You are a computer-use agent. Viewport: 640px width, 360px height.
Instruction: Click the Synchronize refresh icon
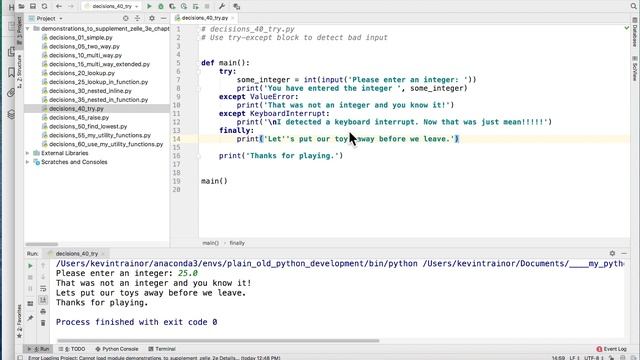coord(44,7)
